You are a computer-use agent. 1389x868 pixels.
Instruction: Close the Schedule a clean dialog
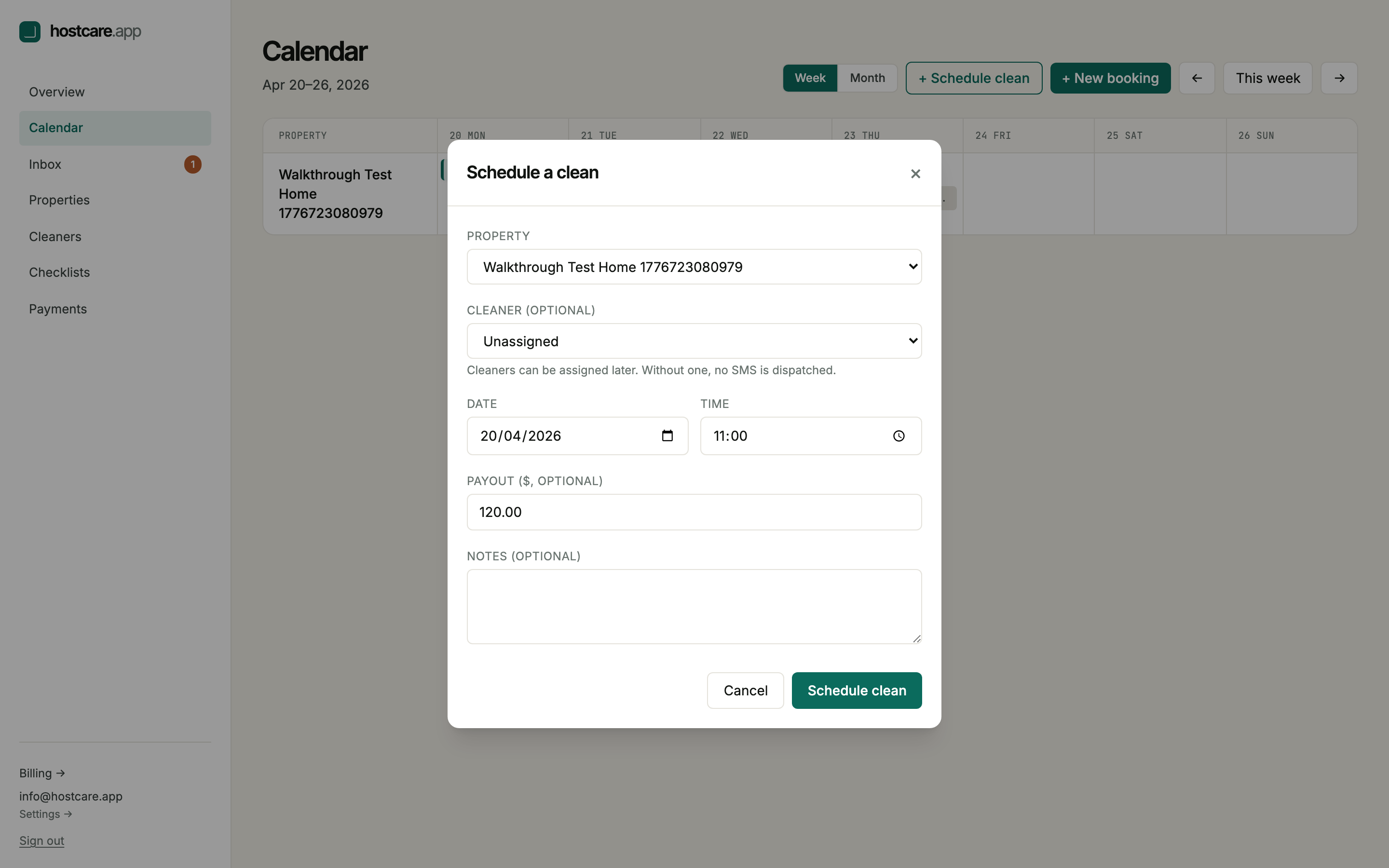pos(915,174)
